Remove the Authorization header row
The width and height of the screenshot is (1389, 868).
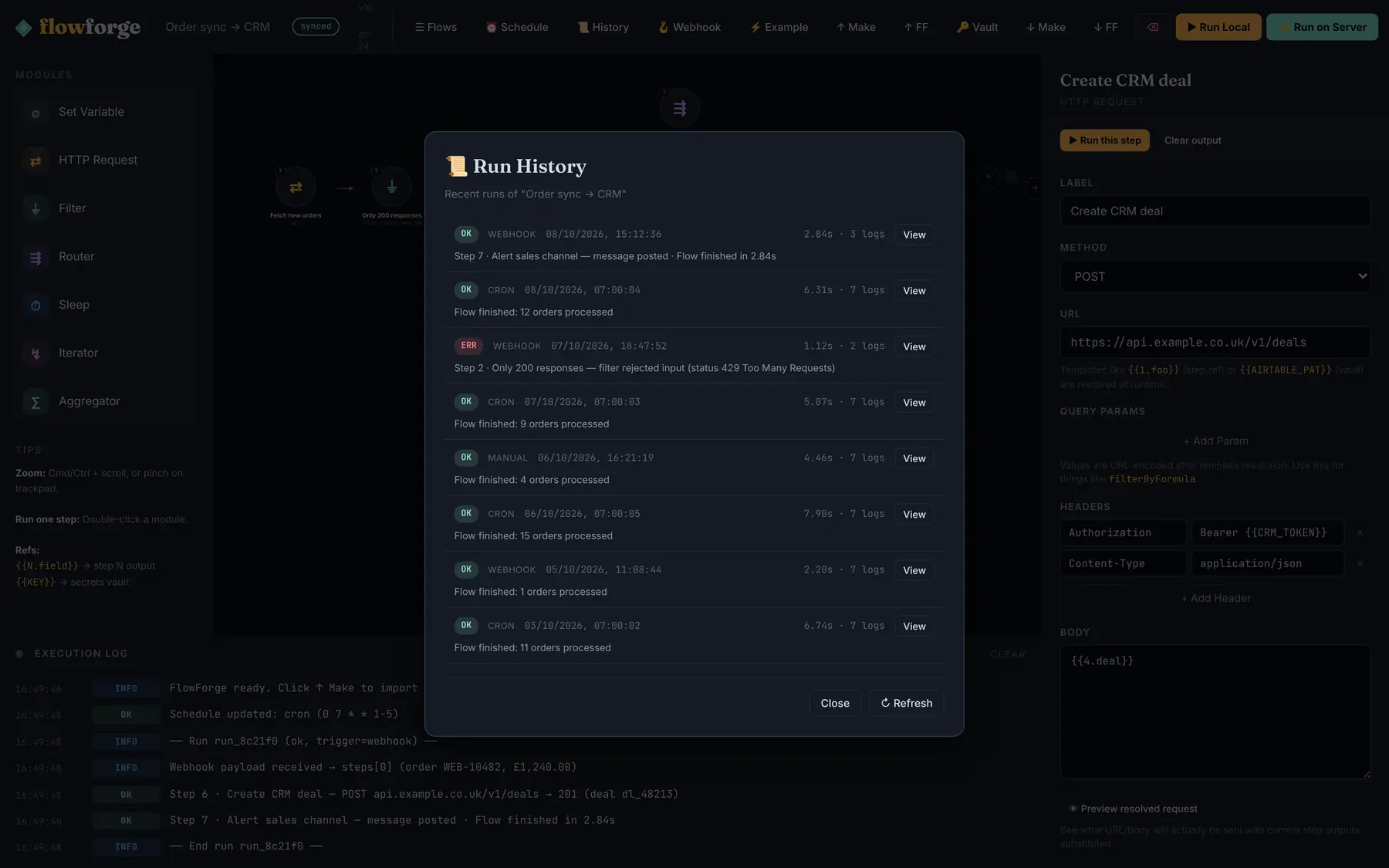coord(1360,533)
